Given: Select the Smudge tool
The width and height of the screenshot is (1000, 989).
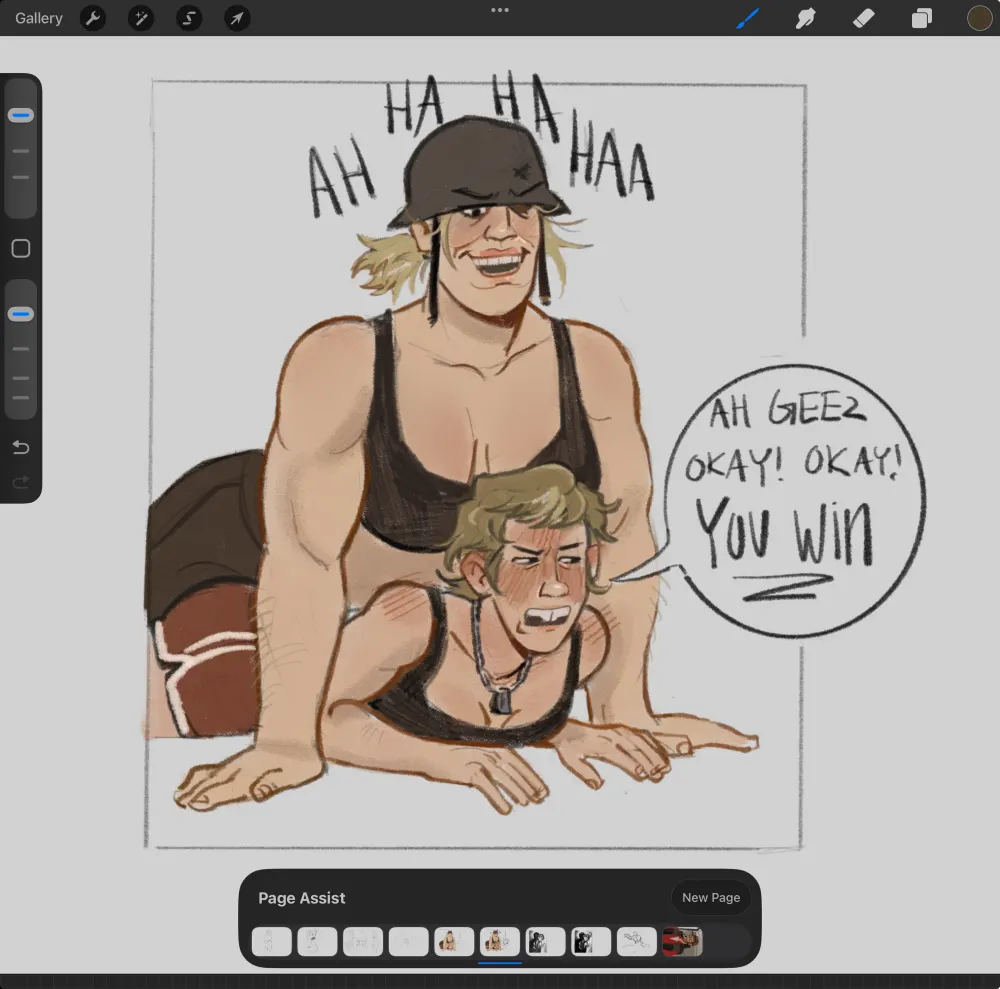Looking at the screenshot, I should pos(805,18).
